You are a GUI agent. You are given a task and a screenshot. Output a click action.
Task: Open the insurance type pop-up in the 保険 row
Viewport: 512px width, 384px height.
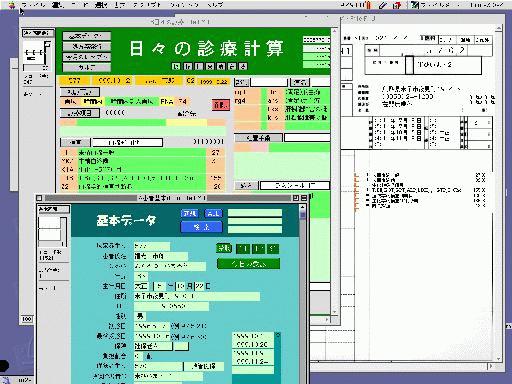click(x=153, y=346)
